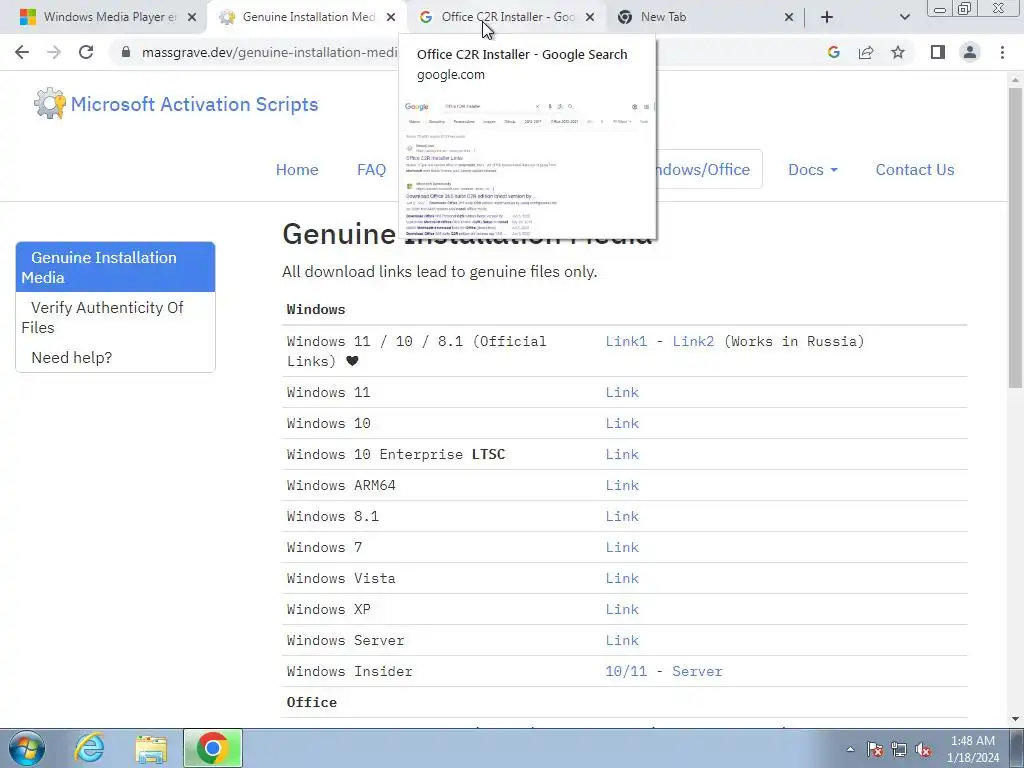Open the Windows Start menu
The height and width of the screenshot is (768, 1024).
[27, 748]
